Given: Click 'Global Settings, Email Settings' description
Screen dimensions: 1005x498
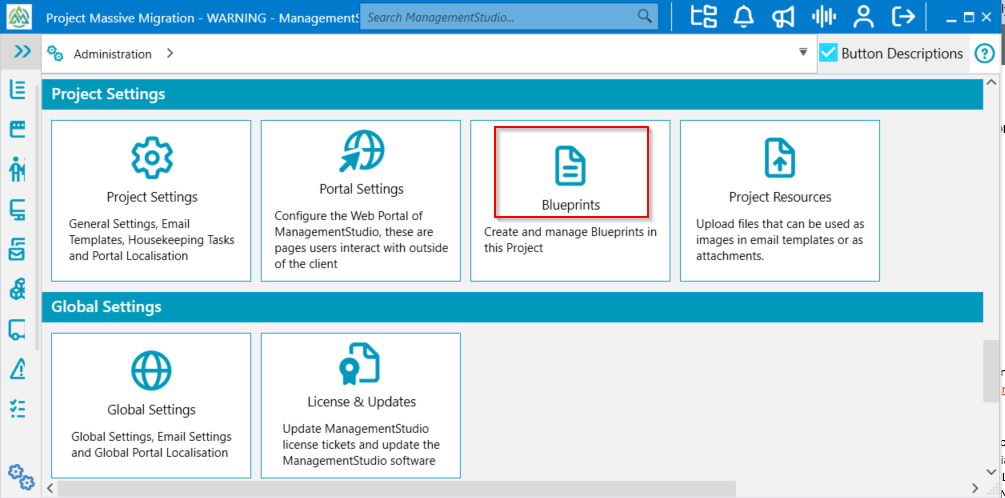Looking at the screenshot, I should coord(152,445).
